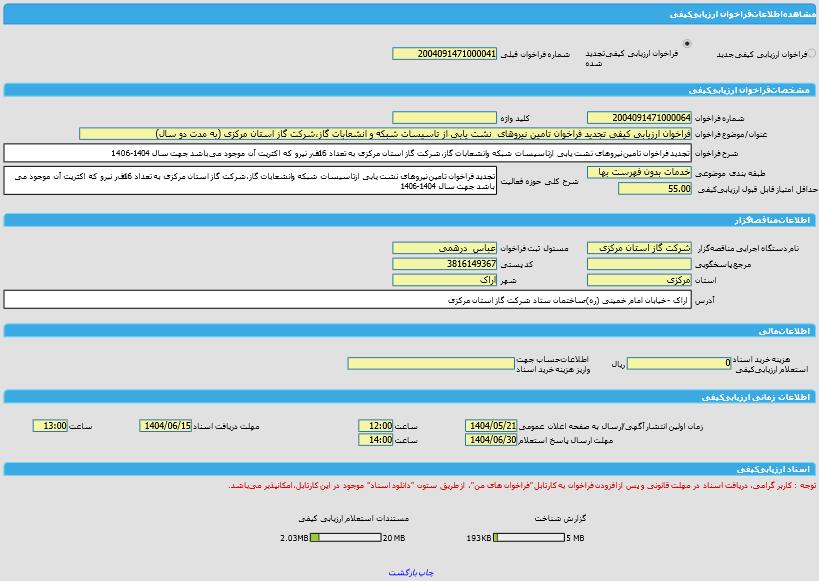Image resolution: width=819 pixels, height=581 pixels.
Task: Click the 'مسئول ثبت فراخوان' field
Action: pos(444,248)
